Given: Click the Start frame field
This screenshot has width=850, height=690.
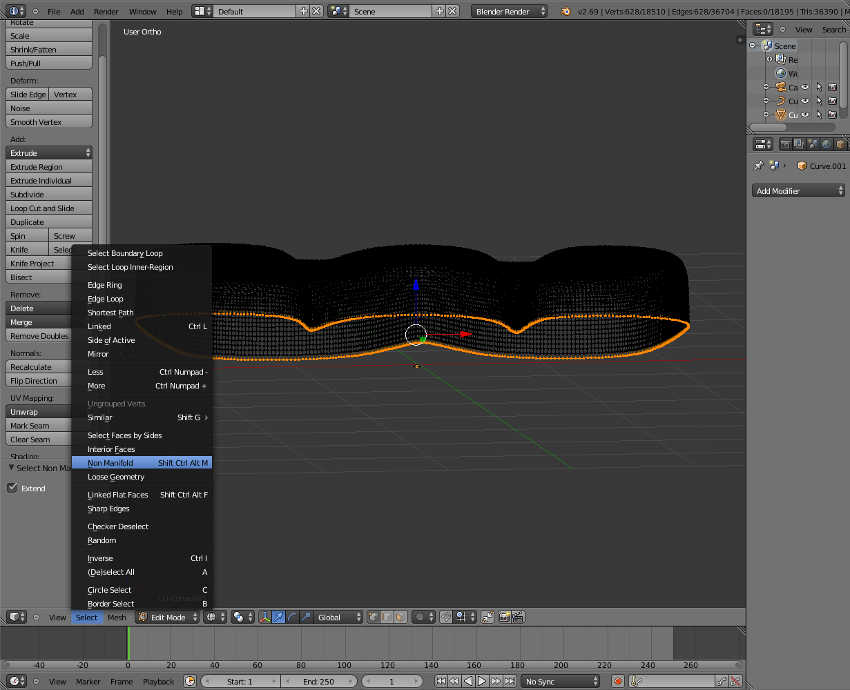Looking at the screenshot, I should point(240,681).
